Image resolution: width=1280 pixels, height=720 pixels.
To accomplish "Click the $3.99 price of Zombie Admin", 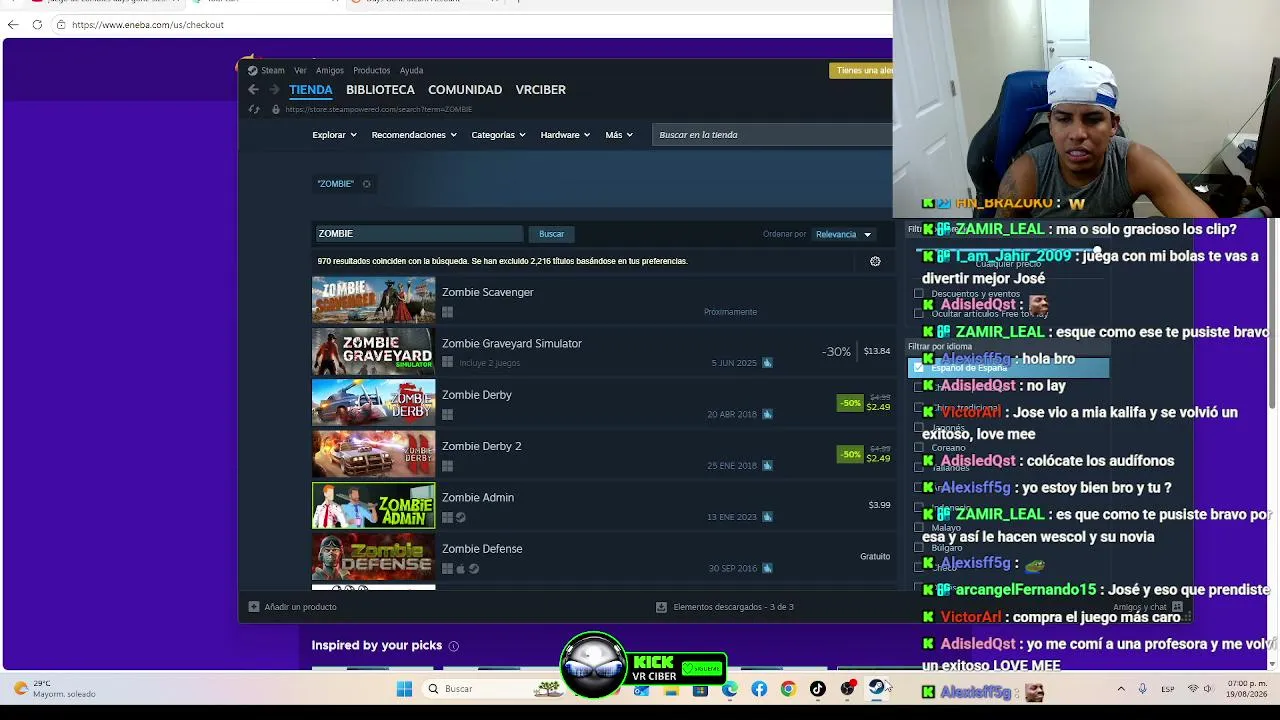I will (x=879, y=505).
